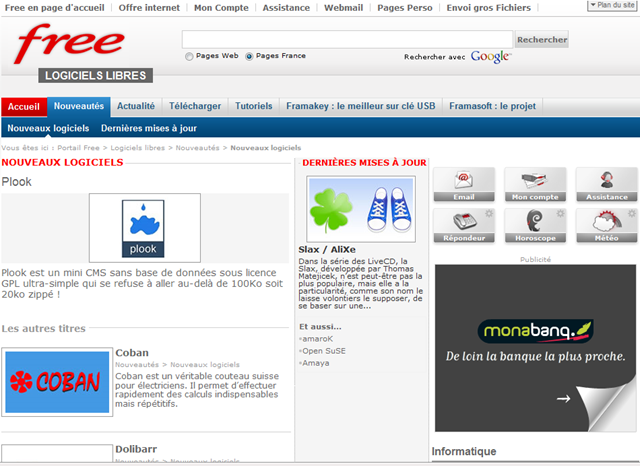Screen dimensions: 640x466
Task: Open the Coban title link
Action: pos(132,353)
